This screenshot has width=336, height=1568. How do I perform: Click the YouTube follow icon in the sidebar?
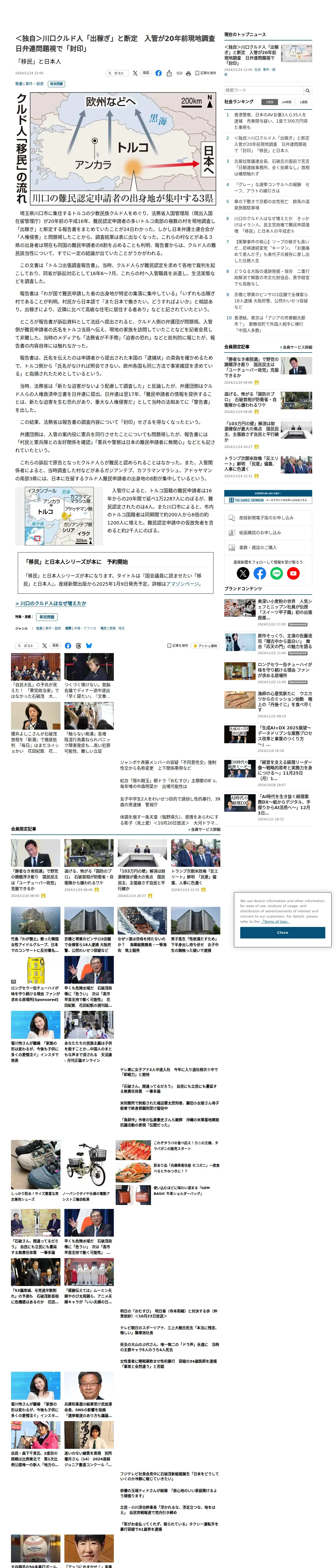pos(293,573)
